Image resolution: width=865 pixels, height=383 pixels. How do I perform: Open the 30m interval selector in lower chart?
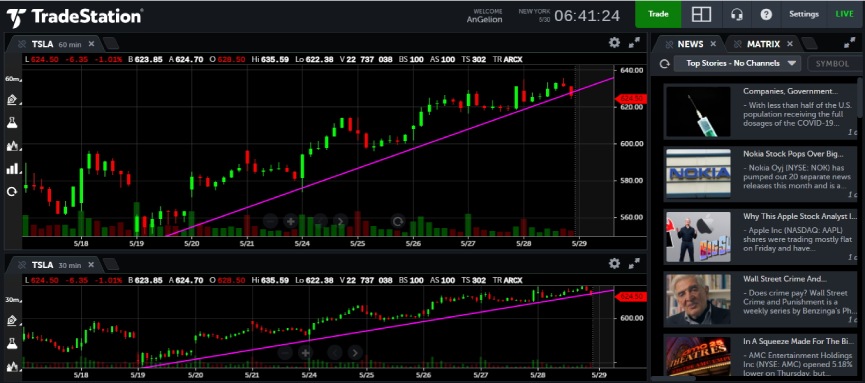(x=12, y=300)
